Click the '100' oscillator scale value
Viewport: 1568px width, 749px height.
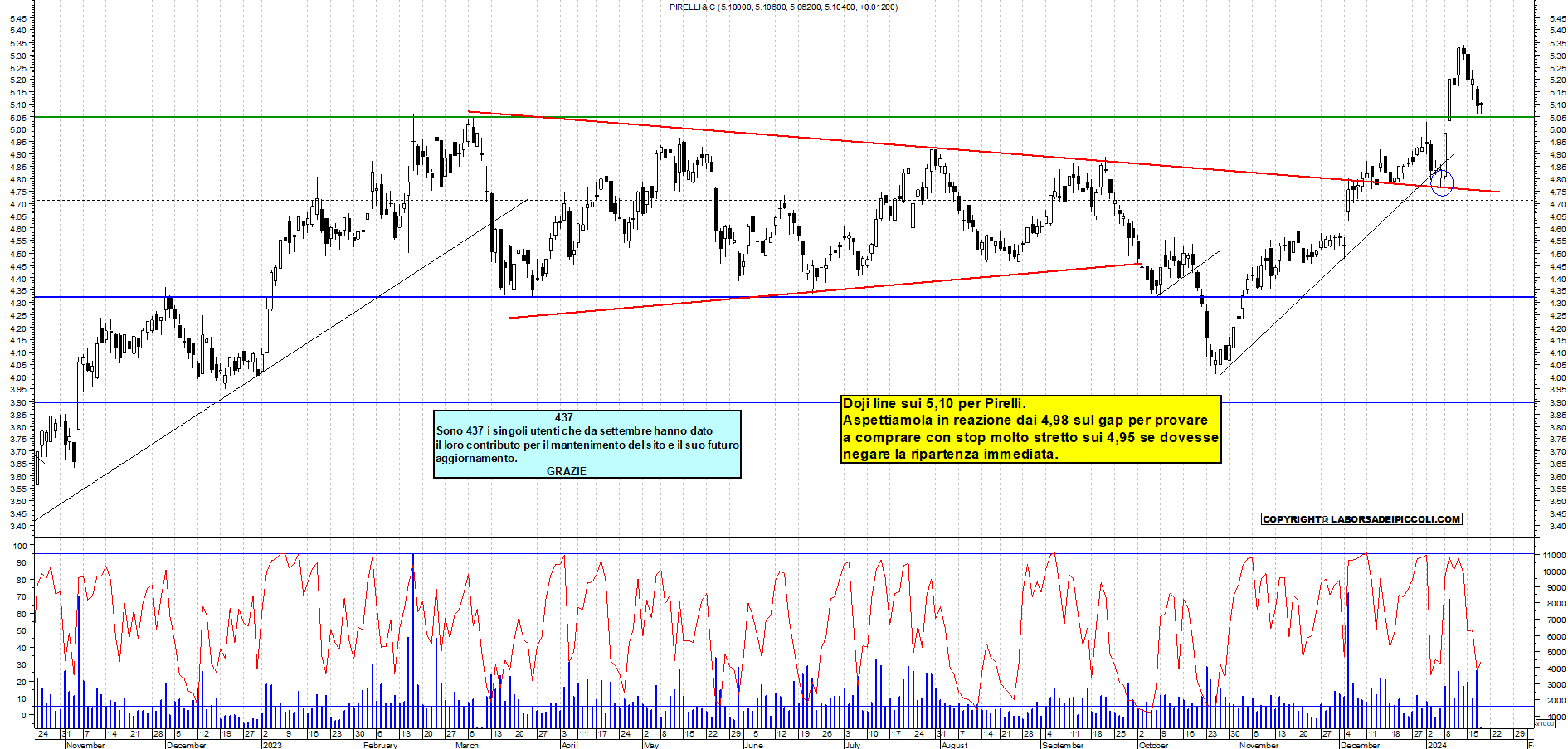(x=20, y=547)
